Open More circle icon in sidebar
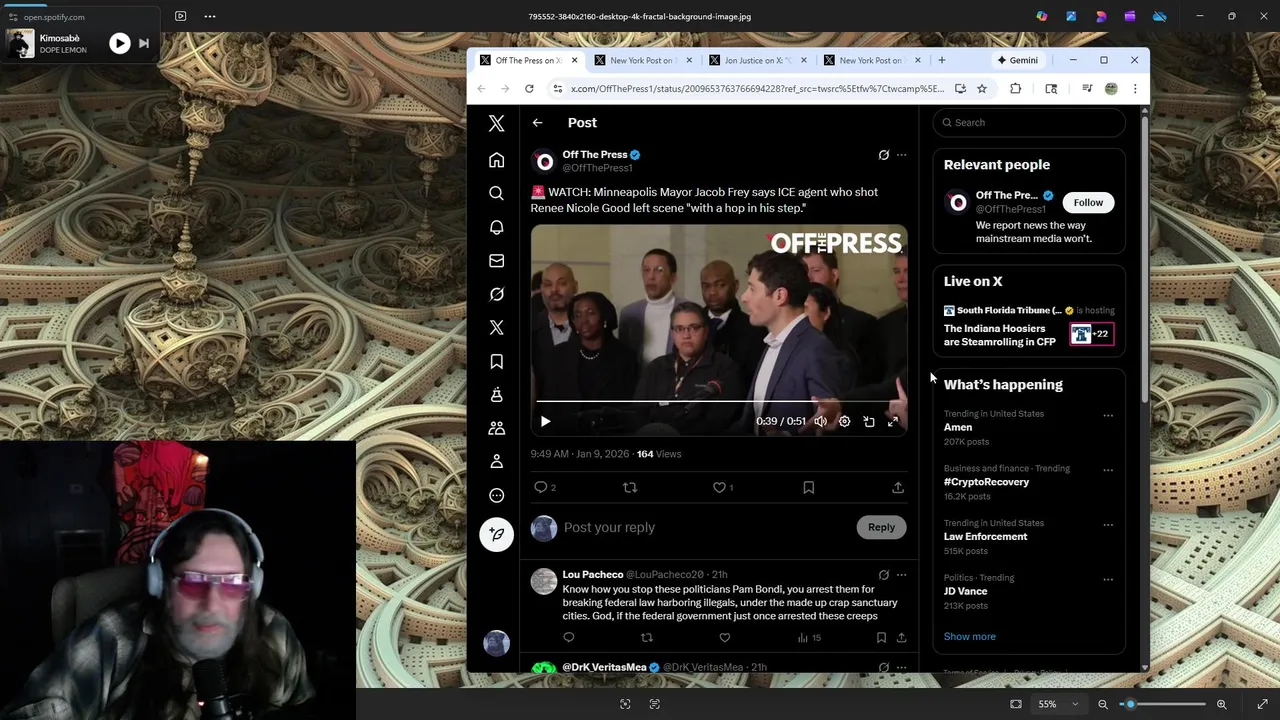Viewport: 1280px width, 720px height. pos(496,495)
